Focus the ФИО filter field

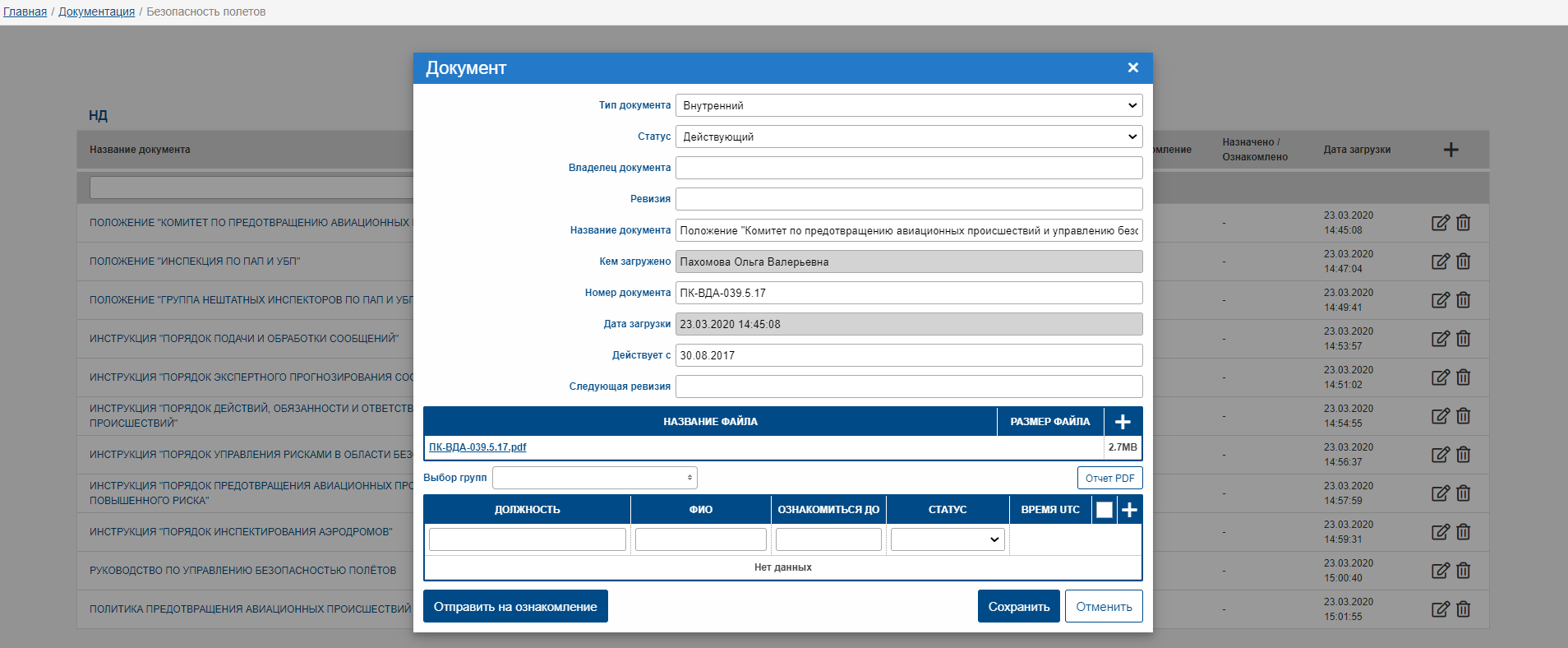click(x=701, y=539)
